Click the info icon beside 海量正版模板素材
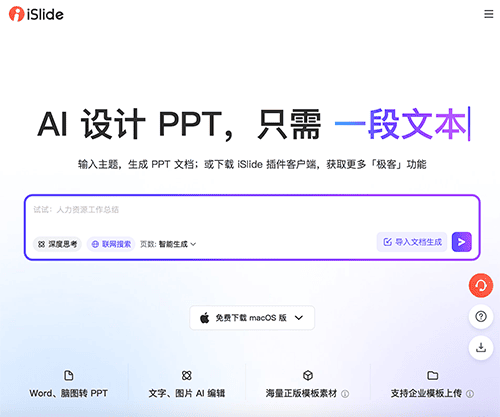 pos(345,394)
